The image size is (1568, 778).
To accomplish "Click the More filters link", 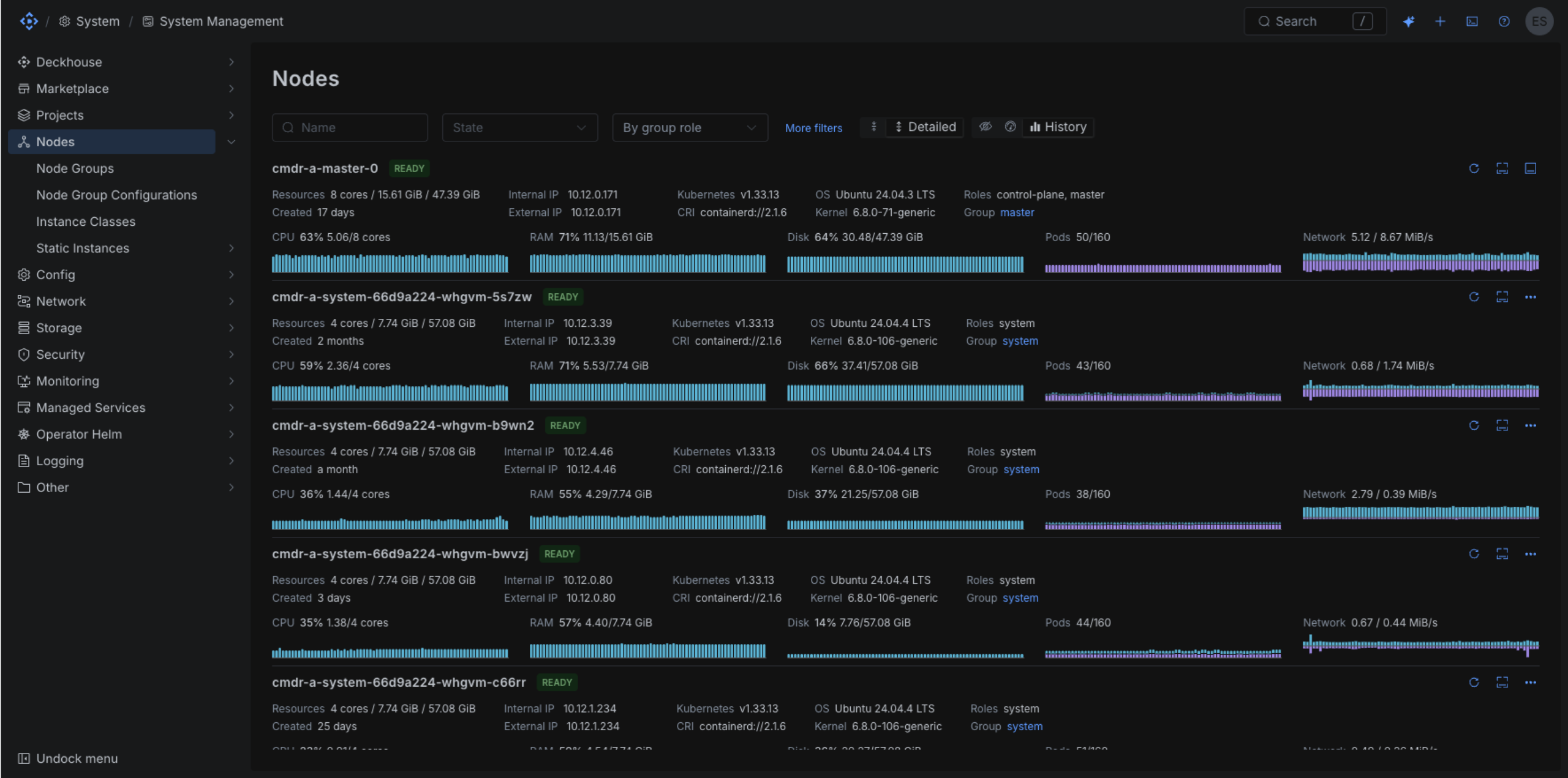I will pos(813,128).
